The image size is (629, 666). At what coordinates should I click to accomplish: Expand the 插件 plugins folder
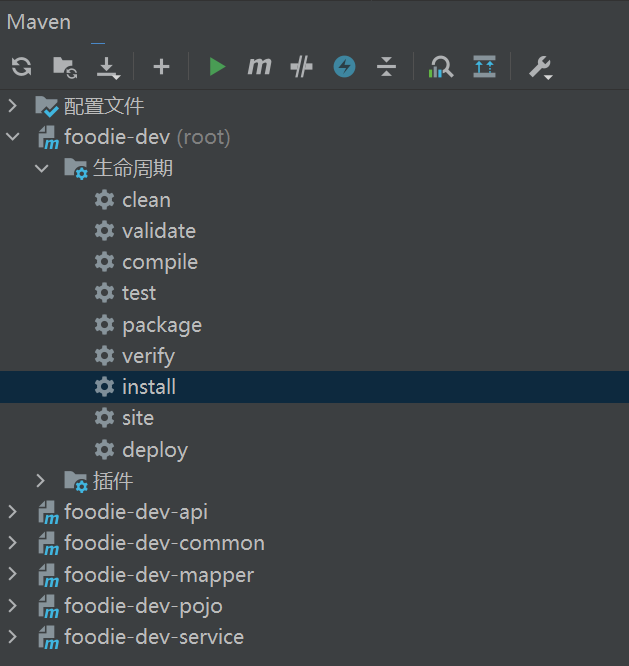click(x=41, y=481)
